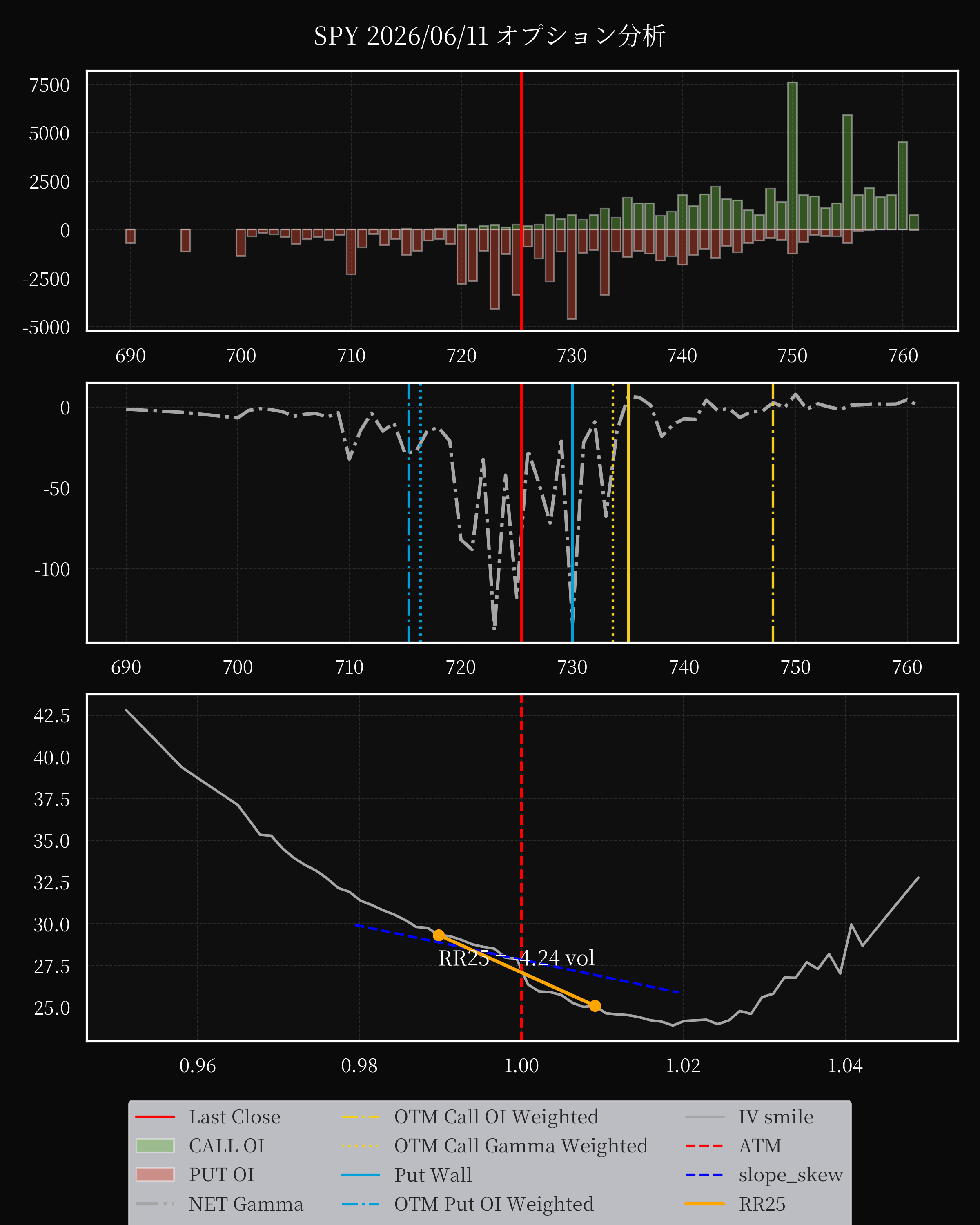Click the '1.04' x-axis label in IV chart
Image resolution: width=980 pixels, height=1225 pixels.
(845, 1065)
